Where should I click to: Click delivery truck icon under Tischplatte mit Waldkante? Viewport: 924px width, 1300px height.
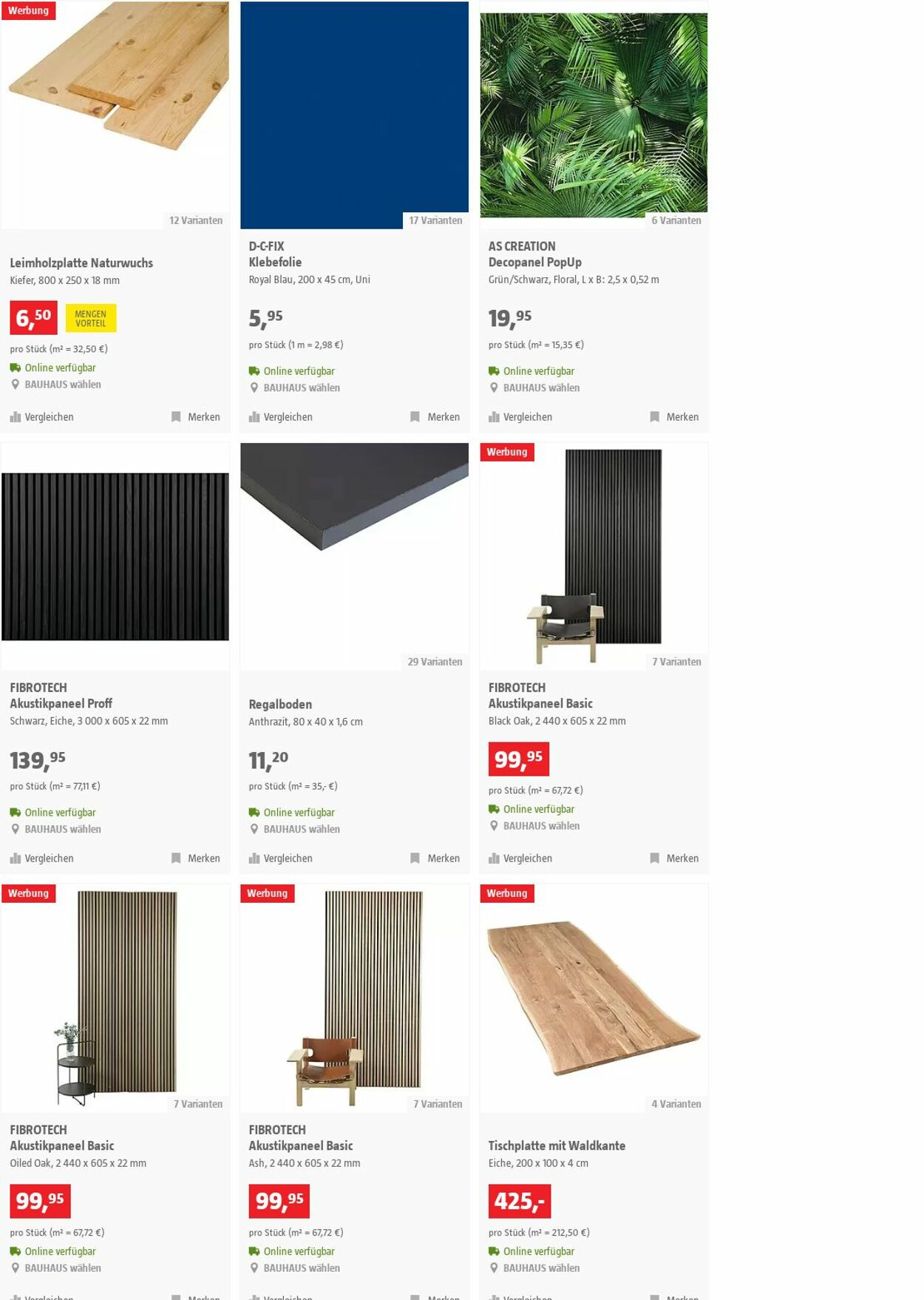[494, 1251]
